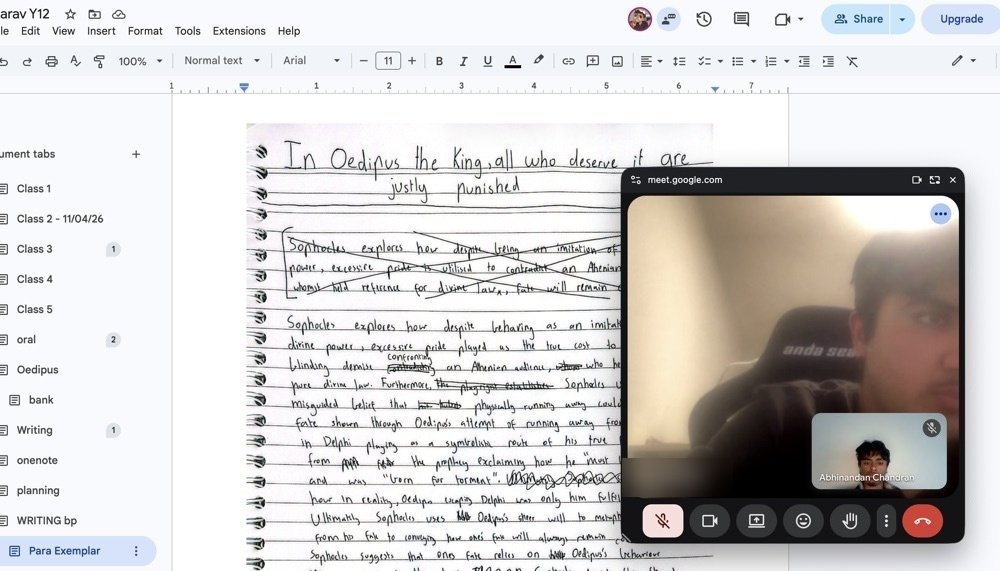1000x571 pixels.
Task: Click the font size field 11
Action: coord(388,61)
